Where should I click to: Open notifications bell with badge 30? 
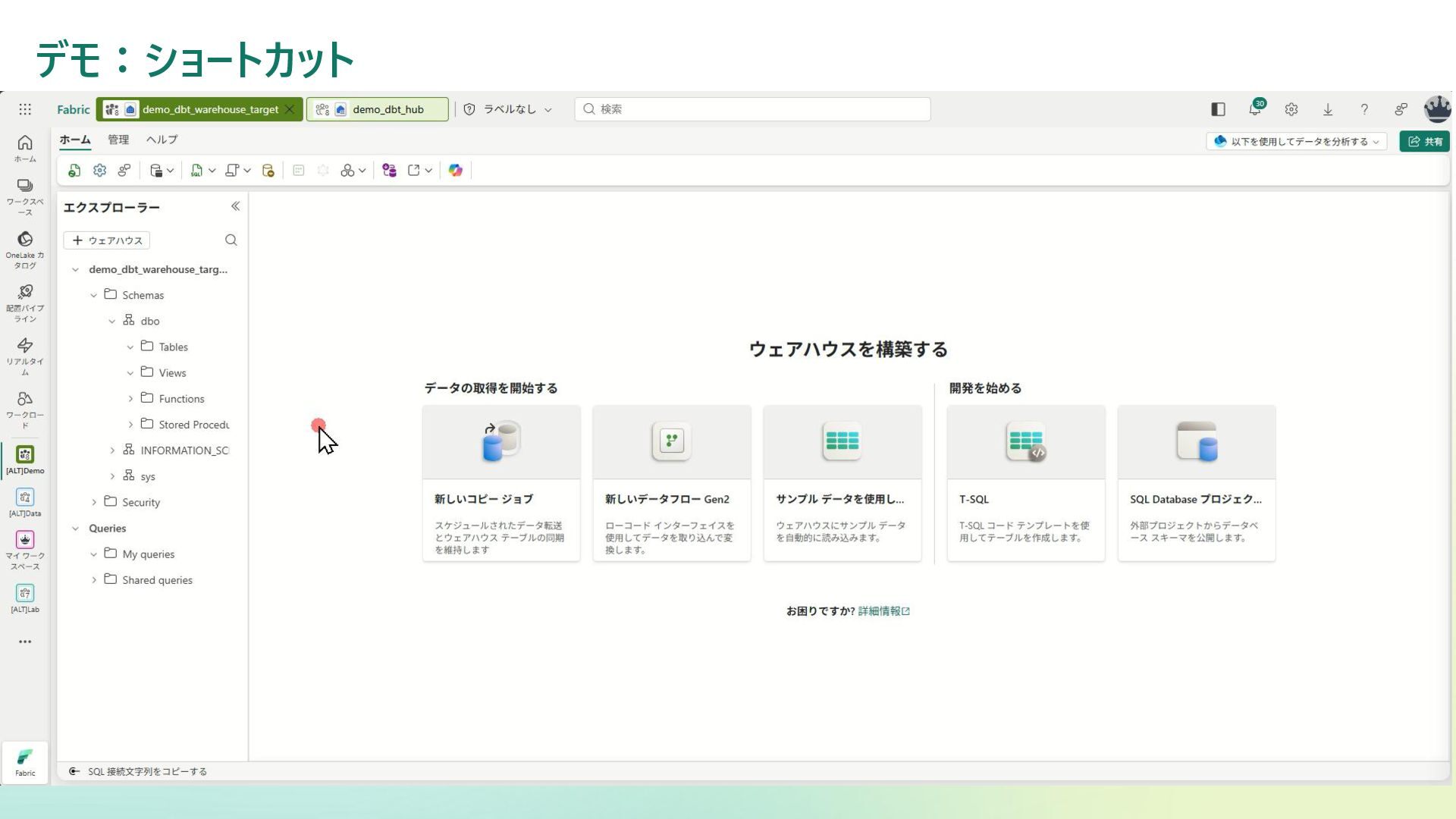point(1256,108)
